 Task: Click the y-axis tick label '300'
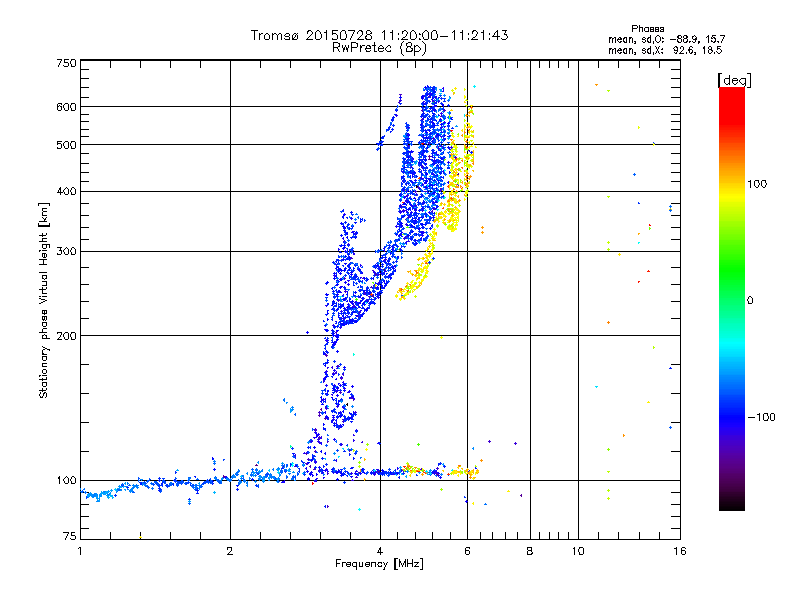[66, 252]
